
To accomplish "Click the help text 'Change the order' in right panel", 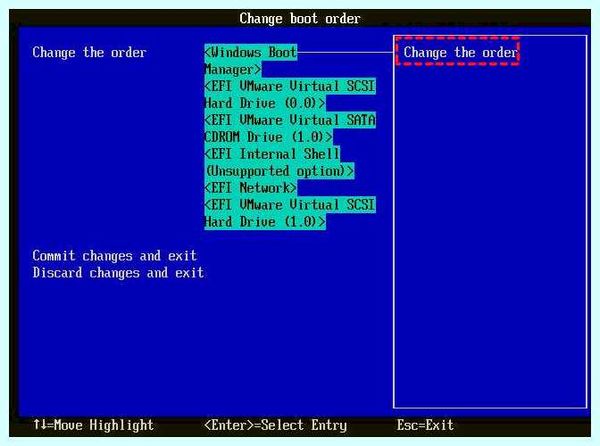I will 460,52.
